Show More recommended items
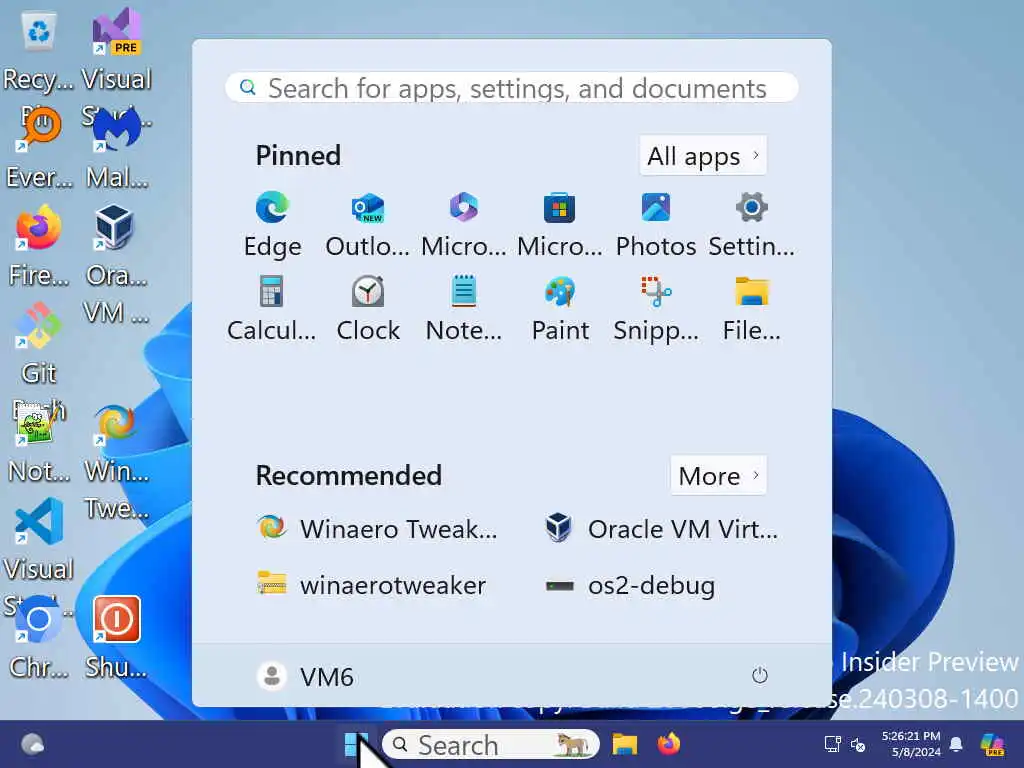Screen dimensions: 1024x768 718,475
